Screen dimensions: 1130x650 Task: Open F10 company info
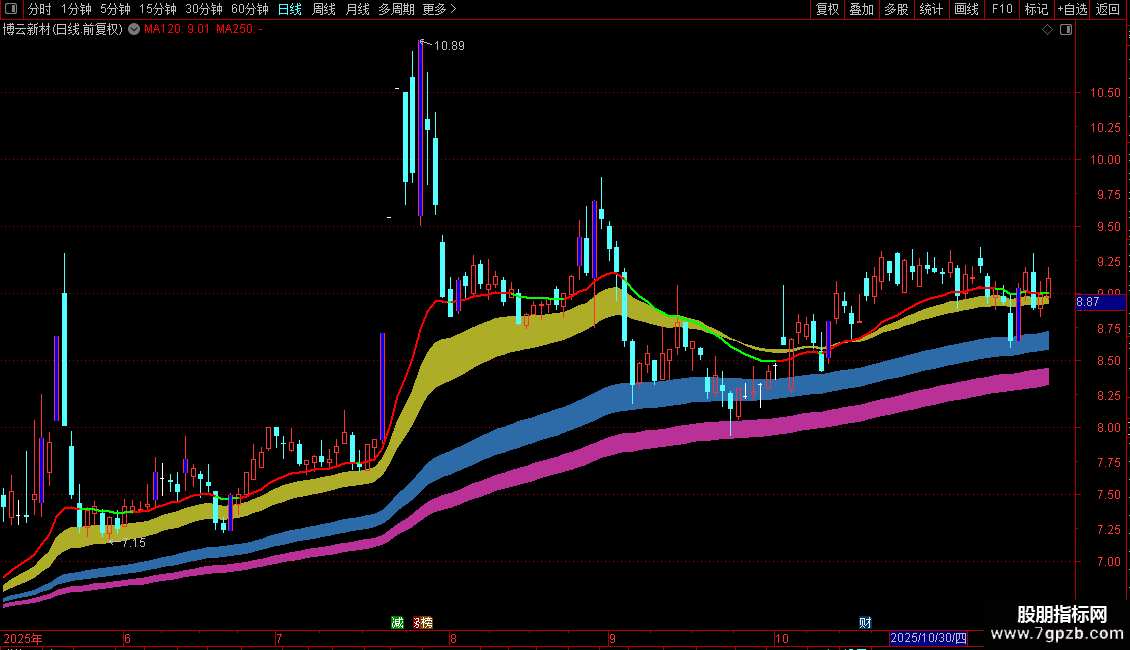click(x=1002, y=9)
